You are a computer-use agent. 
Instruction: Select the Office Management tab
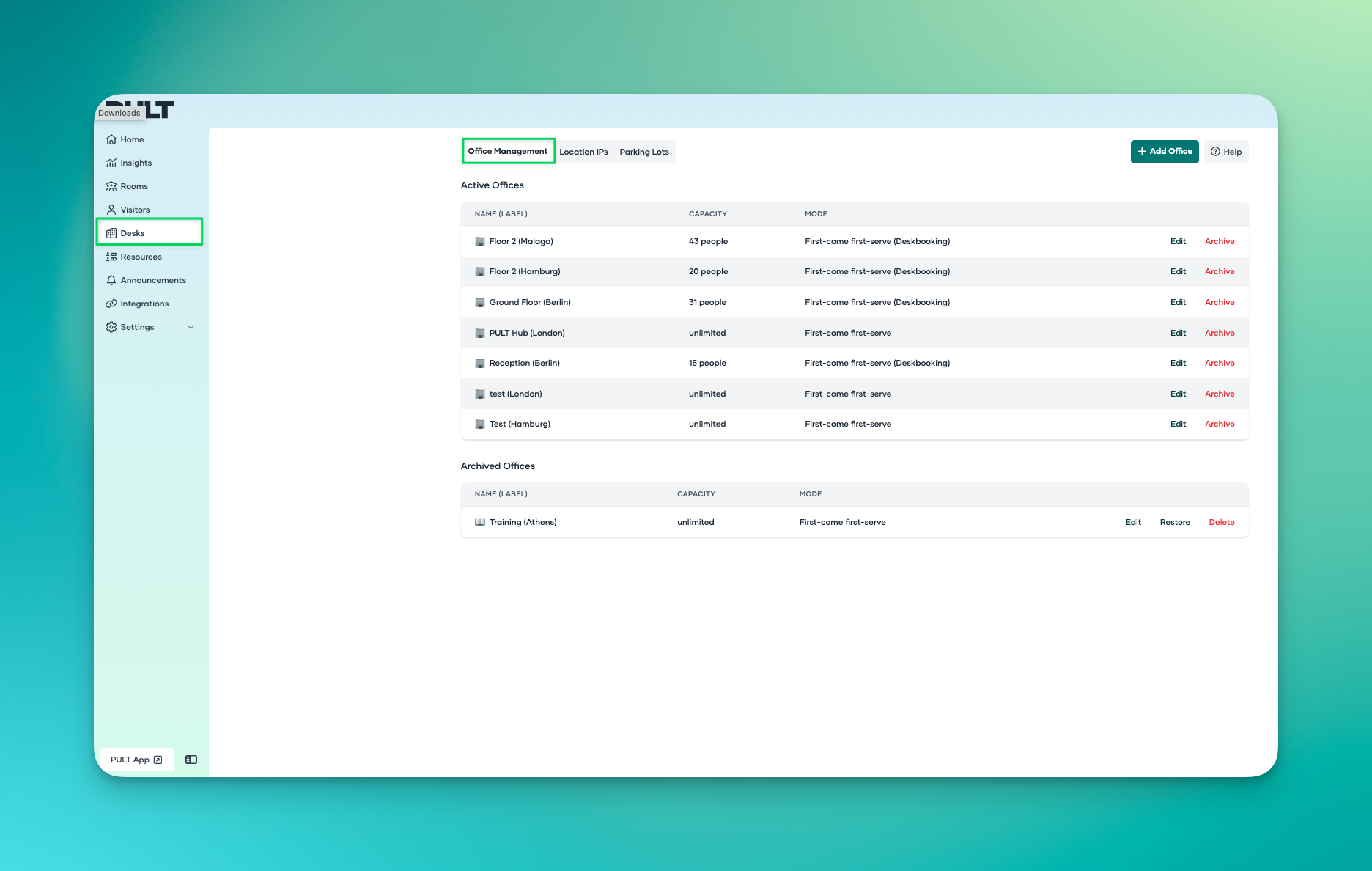pos(508,151)
